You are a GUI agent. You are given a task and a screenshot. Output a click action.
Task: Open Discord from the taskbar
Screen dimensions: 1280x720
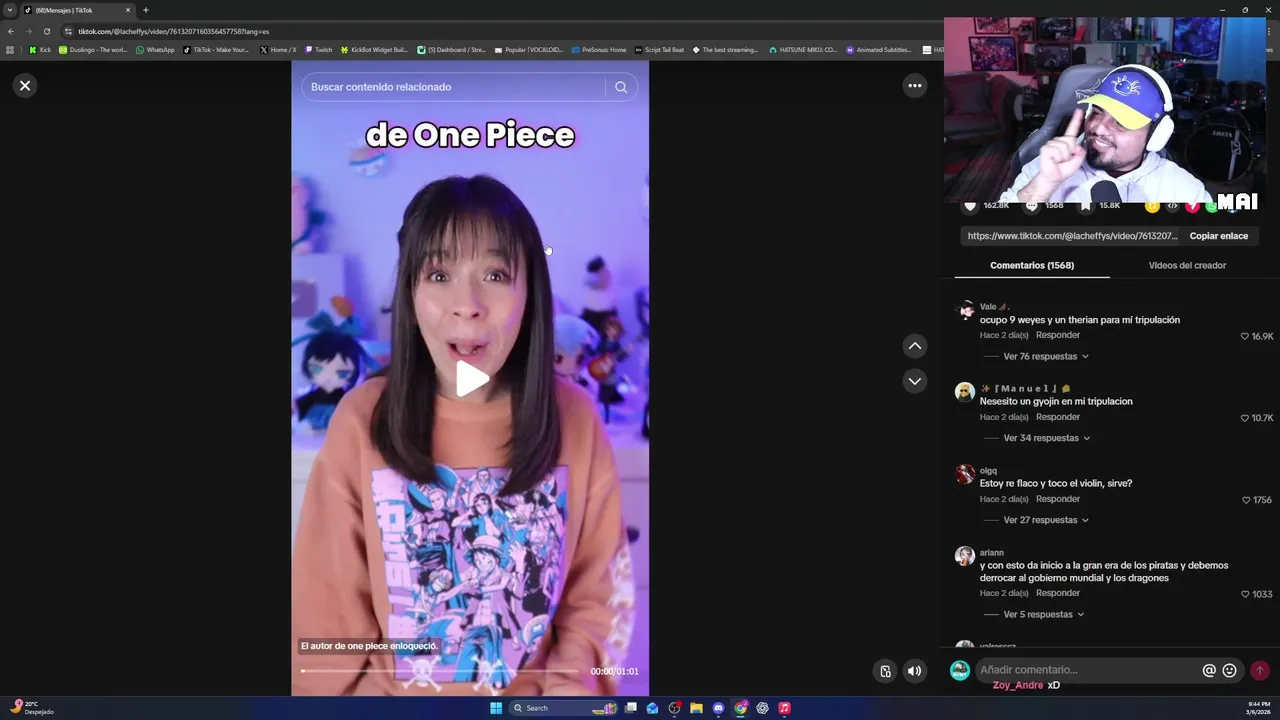(718, 708)
